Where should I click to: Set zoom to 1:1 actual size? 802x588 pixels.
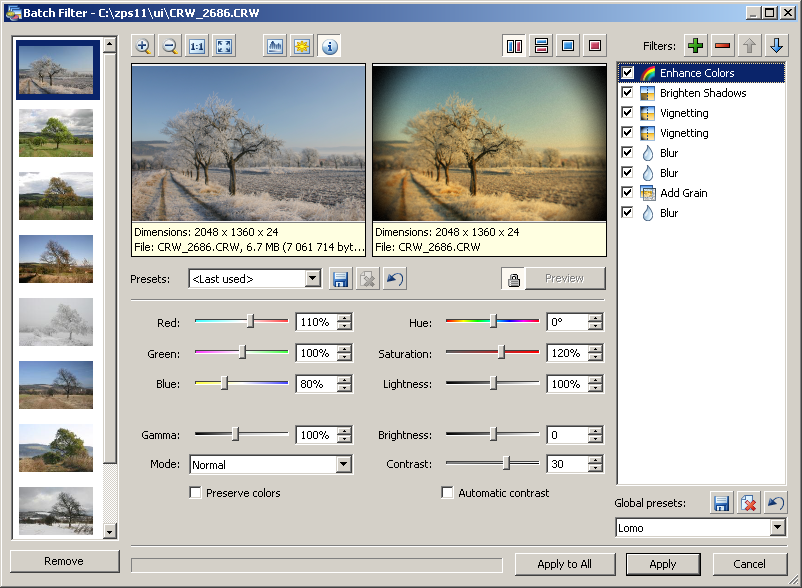197,46
